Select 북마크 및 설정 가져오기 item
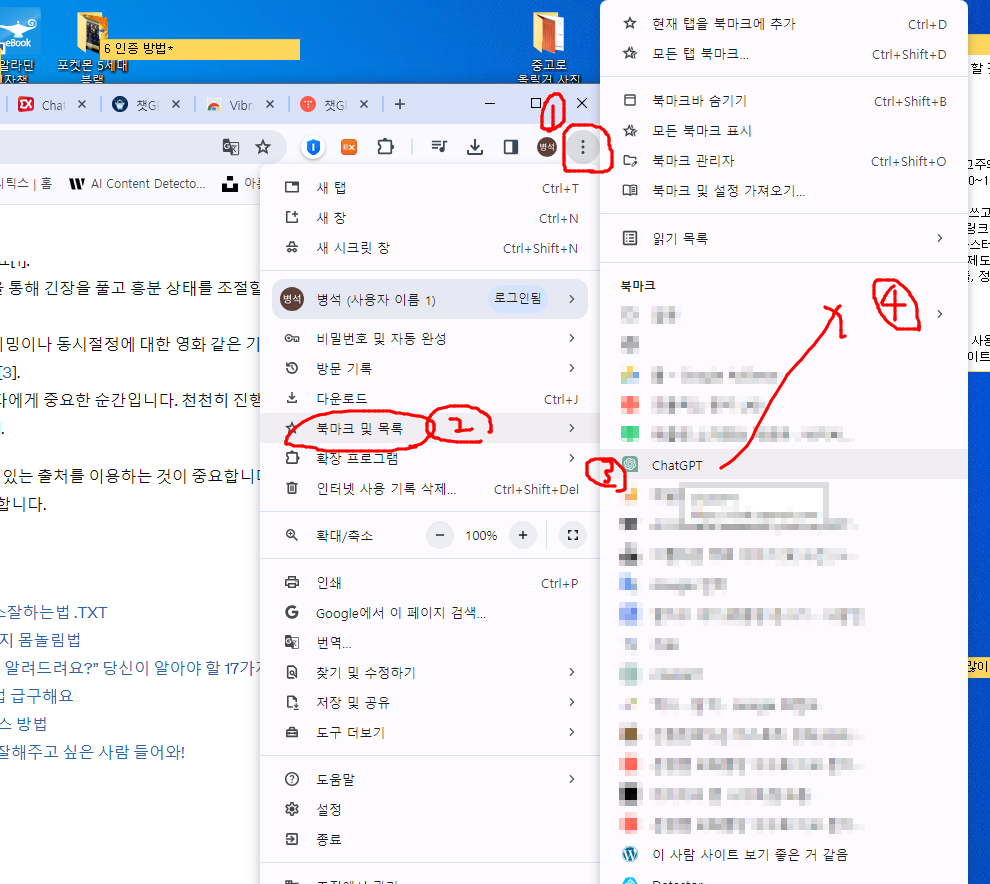This screenshot has width=990, height=884. click(x=784, y=190)
